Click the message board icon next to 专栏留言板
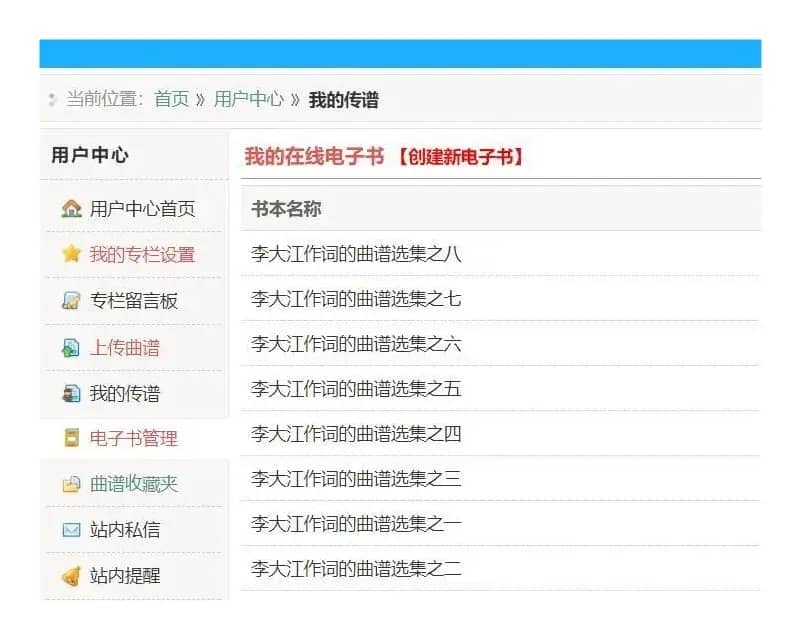 [70, 300]
